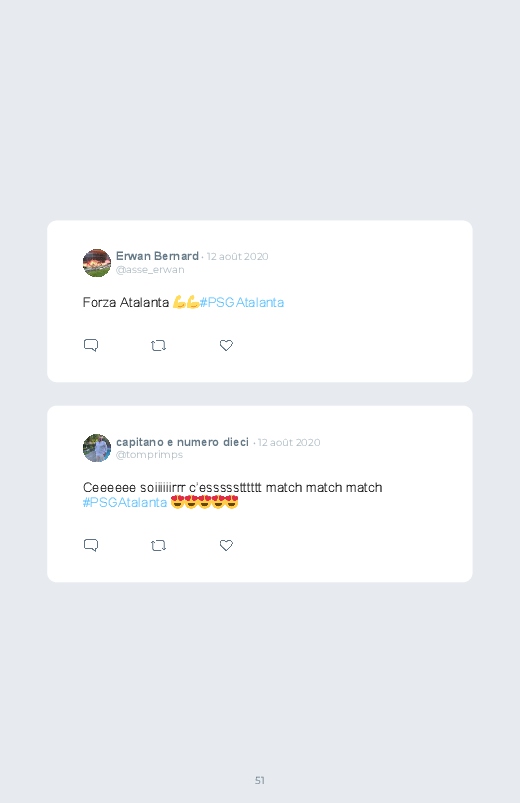Retweet the 'Ceeeeee soiiiiiirrr' tweet

pyautogui.click(x=158, y=545)
